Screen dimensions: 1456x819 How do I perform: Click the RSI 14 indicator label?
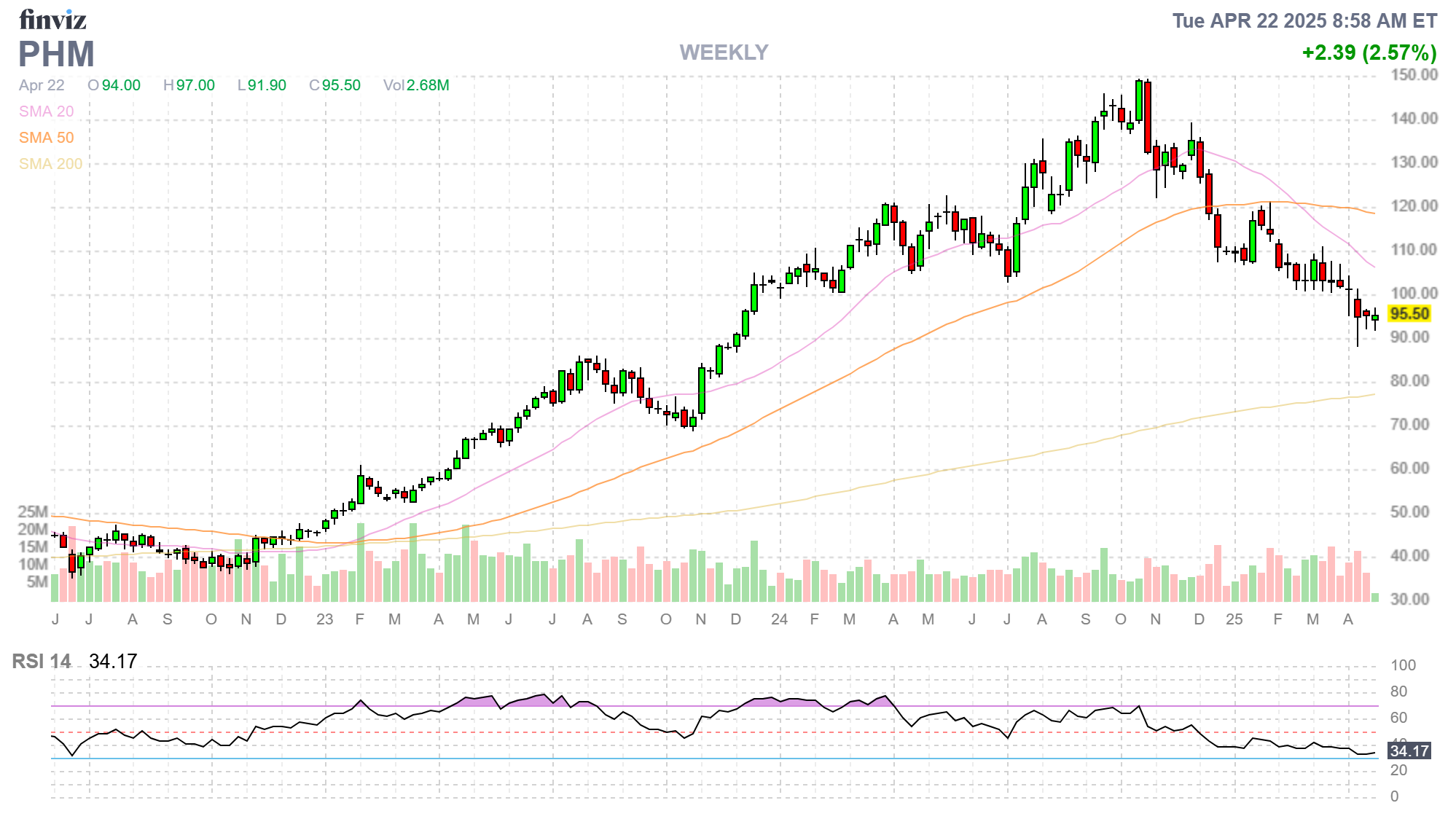(42, 662)
